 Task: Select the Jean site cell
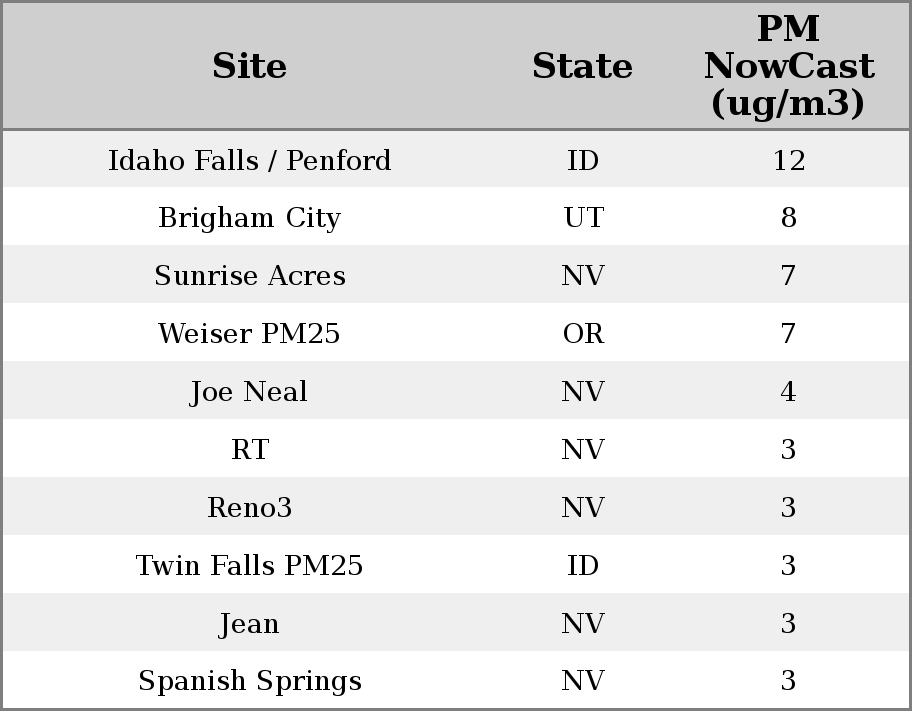point(250,624)
